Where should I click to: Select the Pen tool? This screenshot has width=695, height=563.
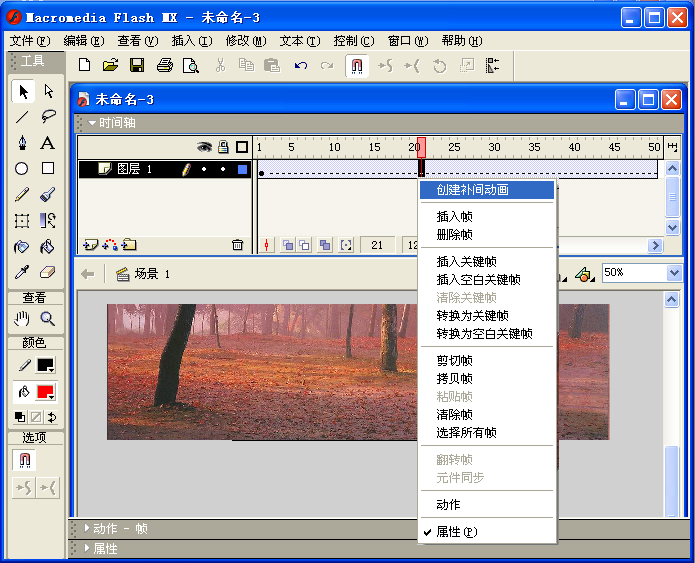[22, 143]
